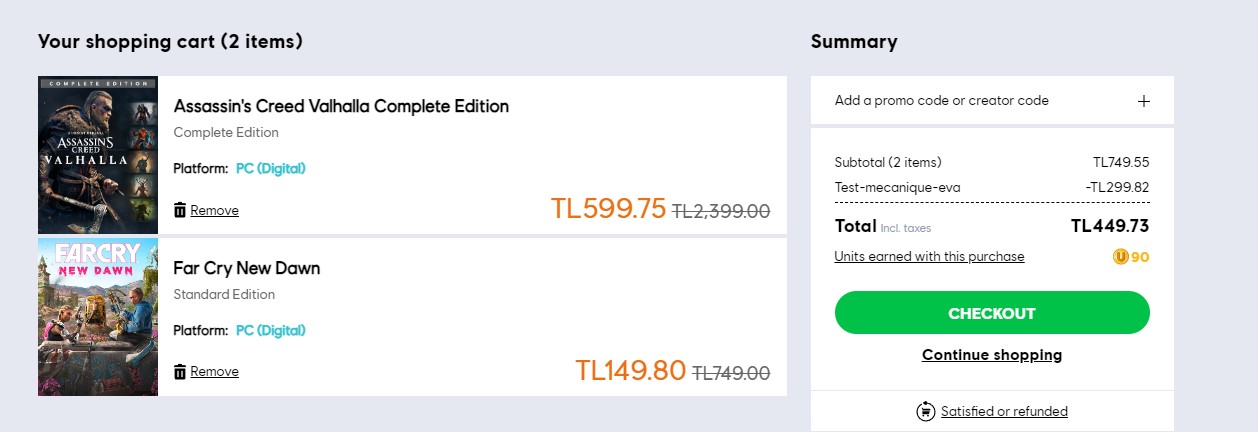The image size is (1258, 432).
Task: Click trash icon for Assassin's Creed Valhalla
Action: pos(180,210)
